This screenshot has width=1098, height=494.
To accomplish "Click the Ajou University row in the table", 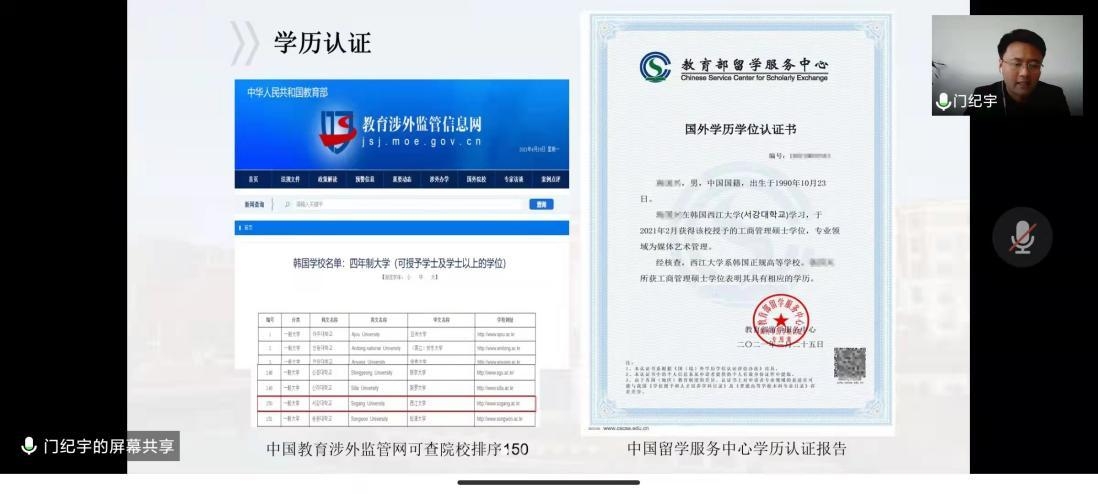I will pyautogui.click(x=398, y=335).
